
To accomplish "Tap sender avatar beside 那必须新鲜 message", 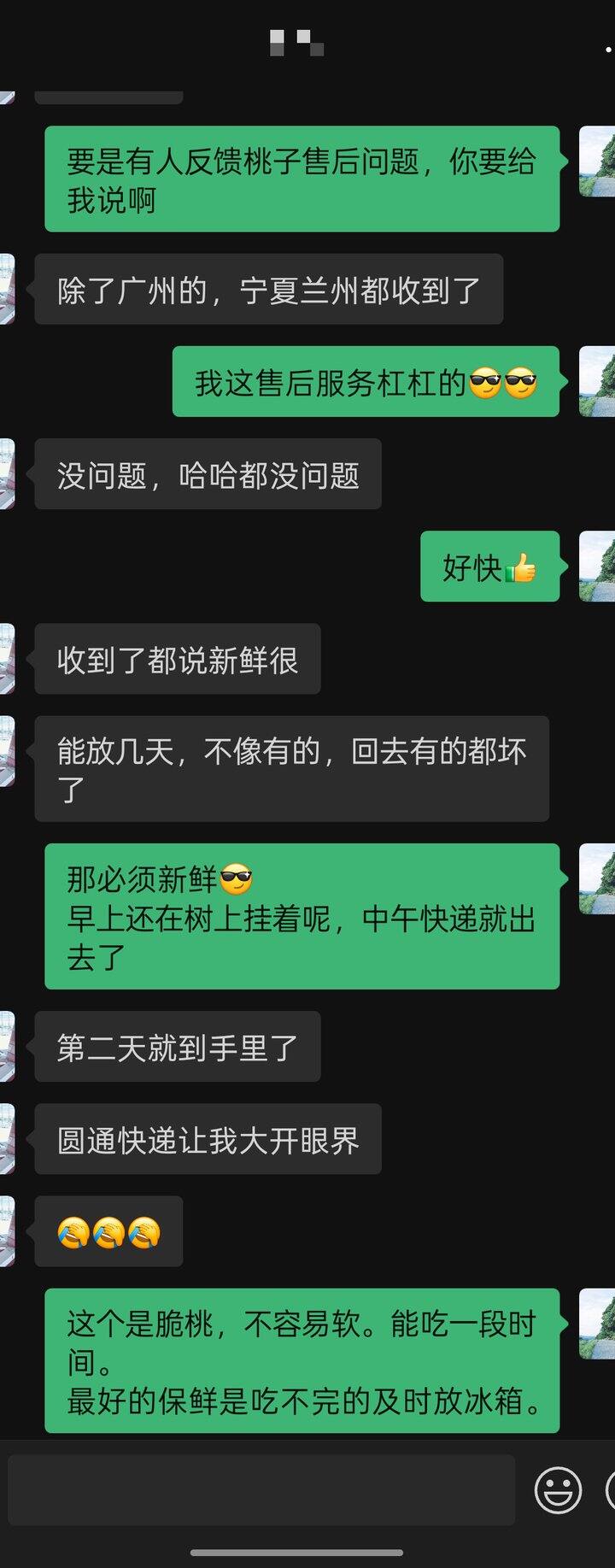I will (597, 878).
